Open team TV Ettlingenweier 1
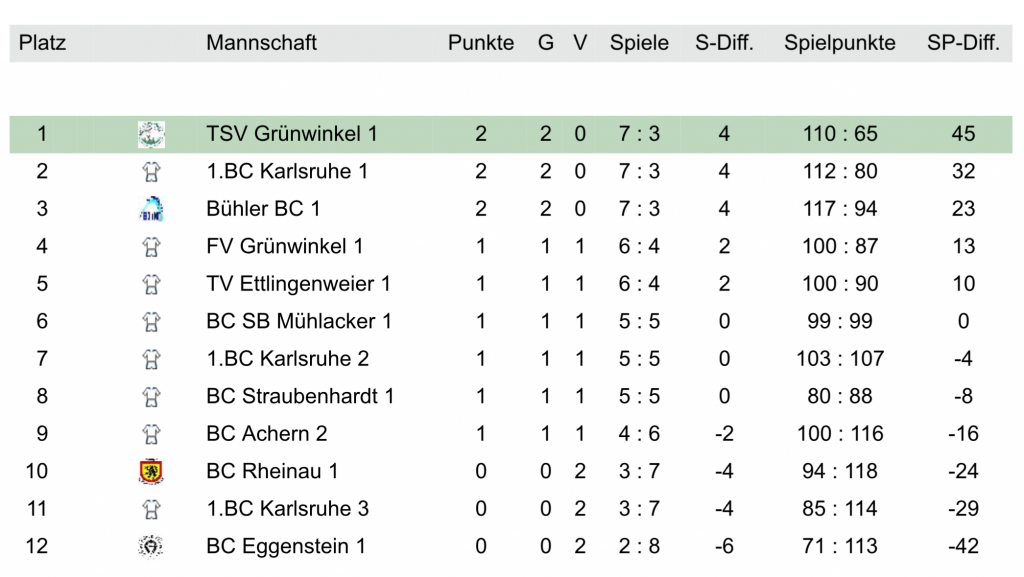The image size is (1024, 577). (x=297, y=284)
